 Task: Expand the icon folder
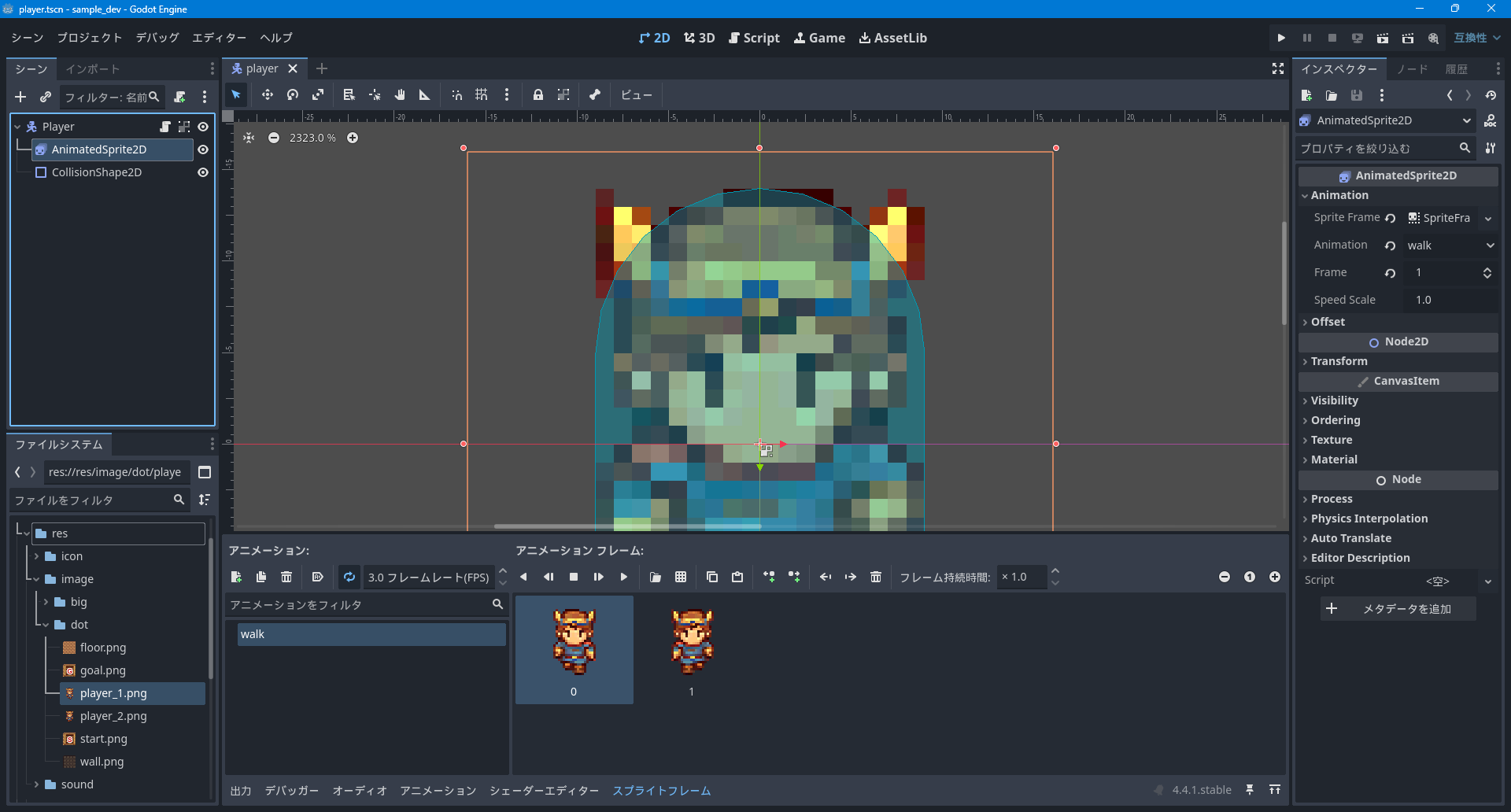pos(36,556)
